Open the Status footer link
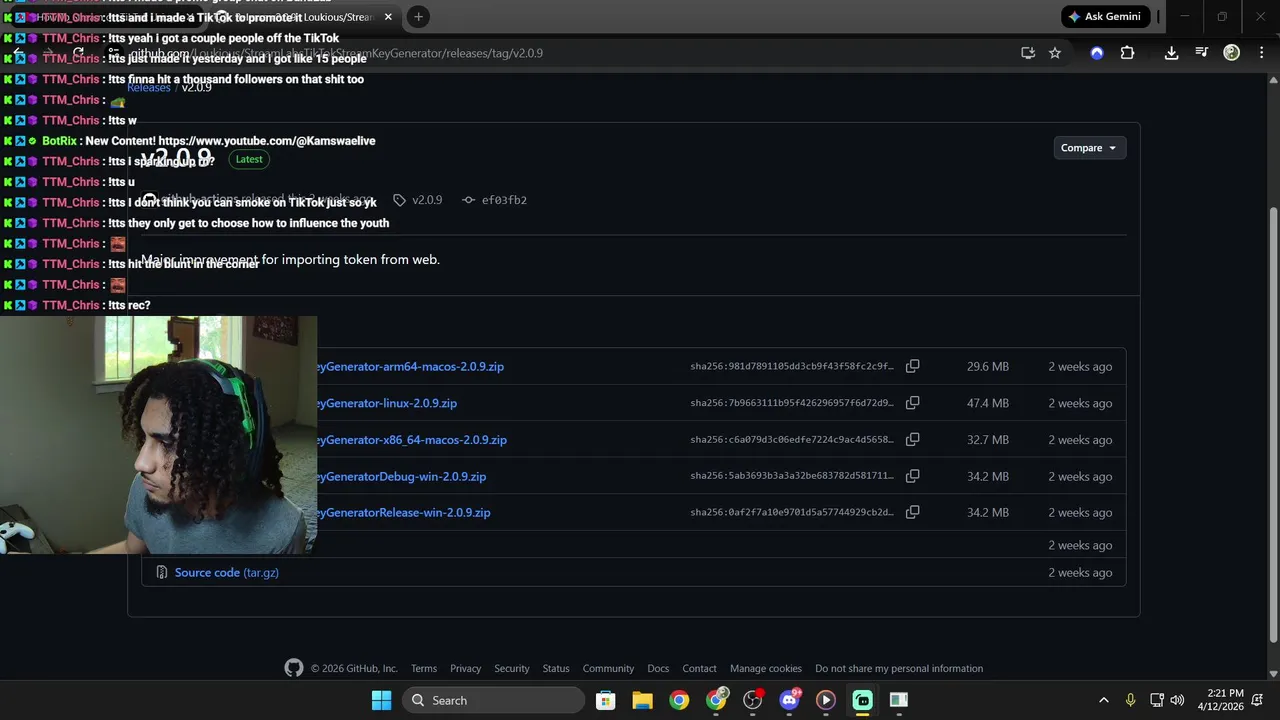1280x720 pixels. click(556, 669)
